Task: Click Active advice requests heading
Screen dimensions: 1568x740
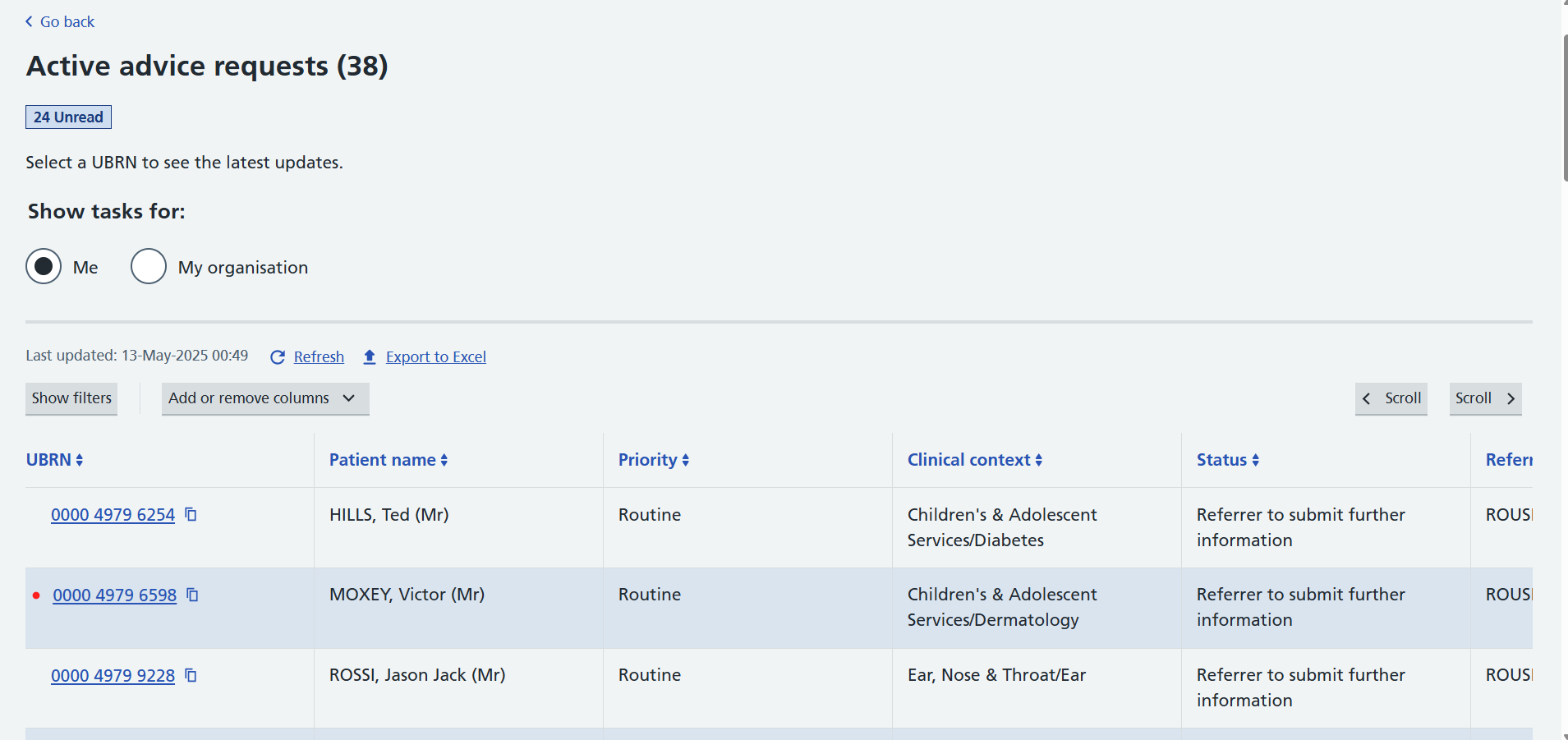Action: (x=207, y=66)
